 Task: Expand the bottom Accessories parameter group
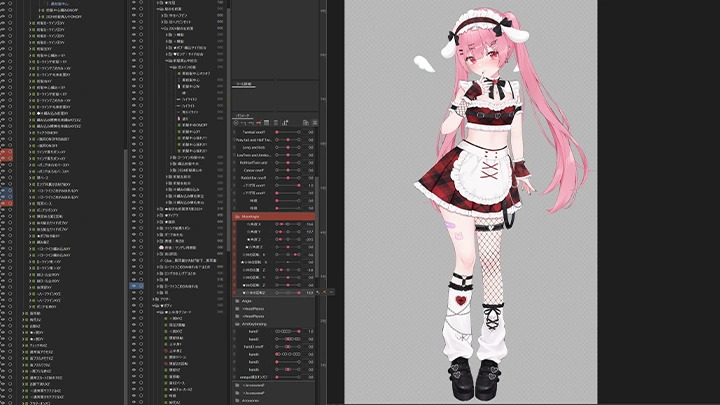(x=237, y=401)
